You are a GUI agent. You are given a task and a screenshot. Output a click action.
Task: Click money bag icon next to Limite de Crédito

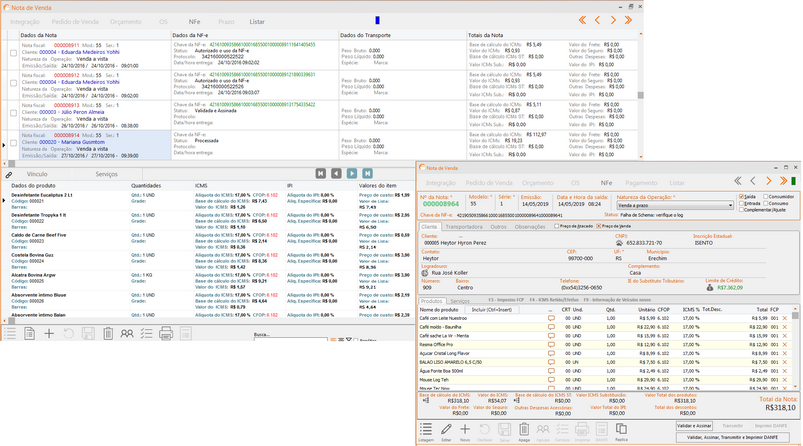click(x=710, y=288)
